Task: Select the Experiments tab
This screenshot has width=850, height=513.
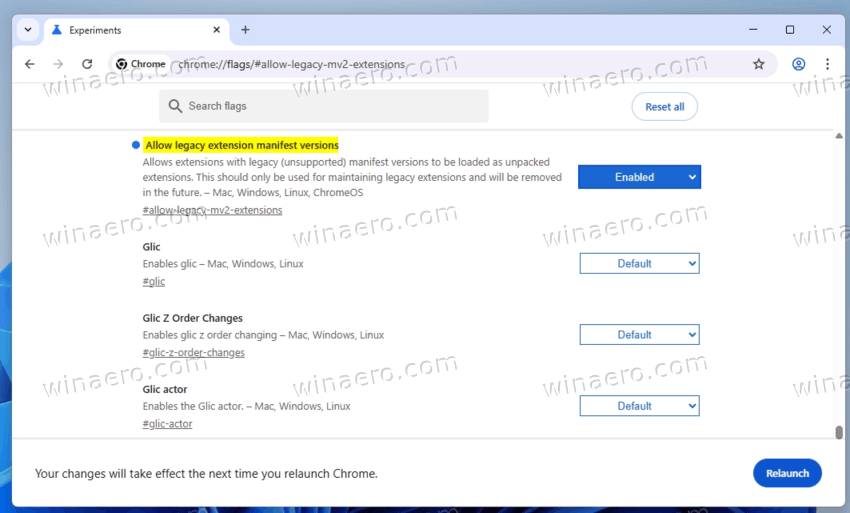Action: (137, 30)
